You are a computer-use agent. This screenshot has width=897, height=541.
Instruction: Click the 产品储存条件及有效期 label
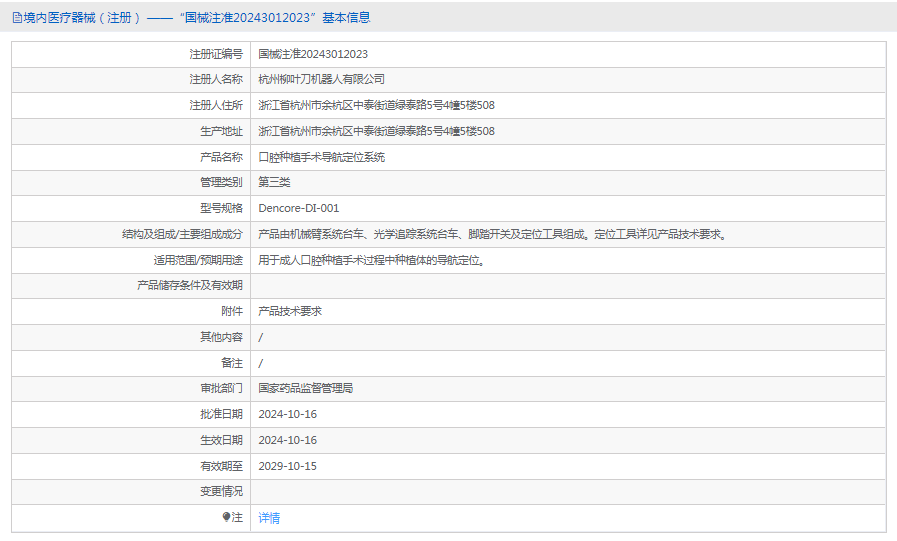(190, 285)
